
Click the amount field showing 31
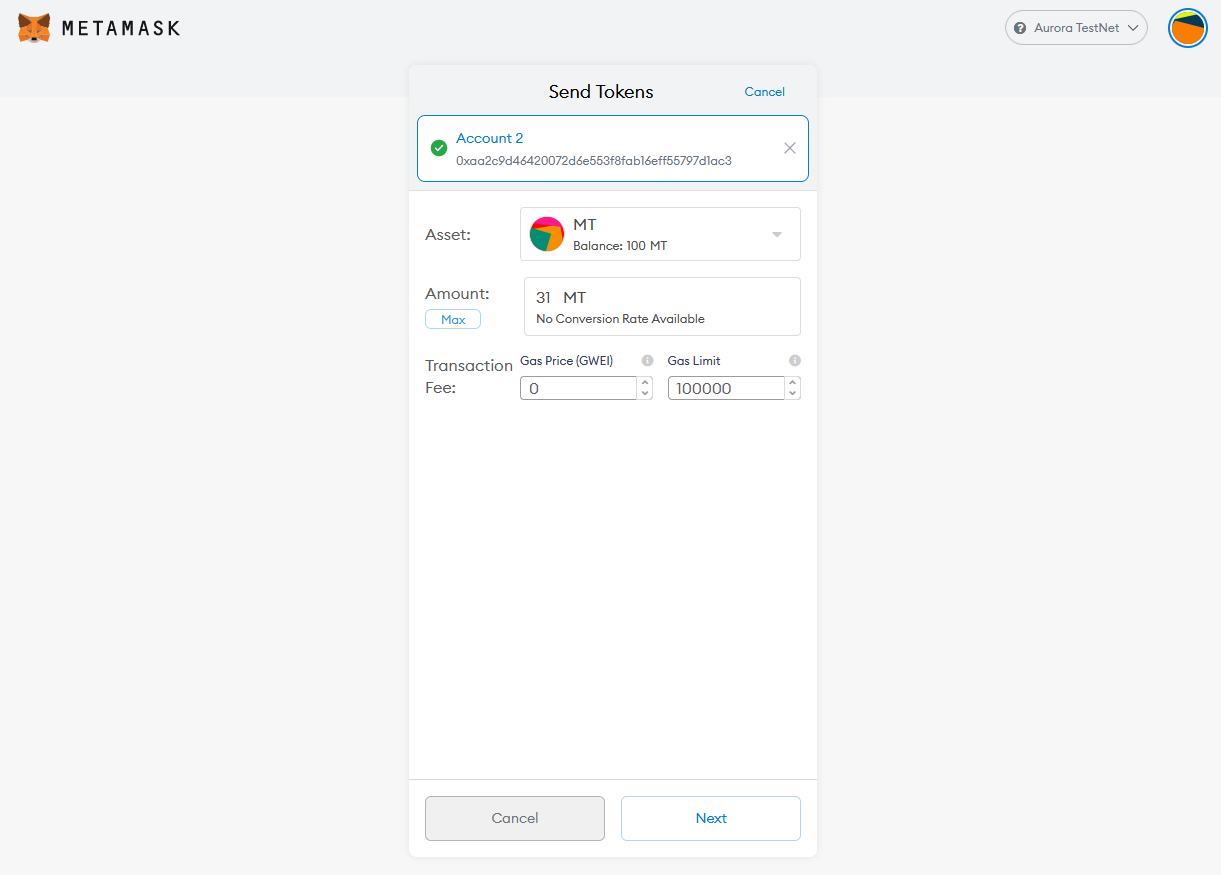coord(662,306)
